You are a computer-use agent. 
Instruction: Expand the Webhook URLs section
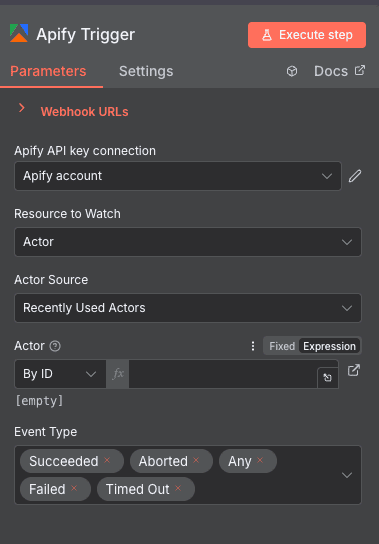coord(22,108)
